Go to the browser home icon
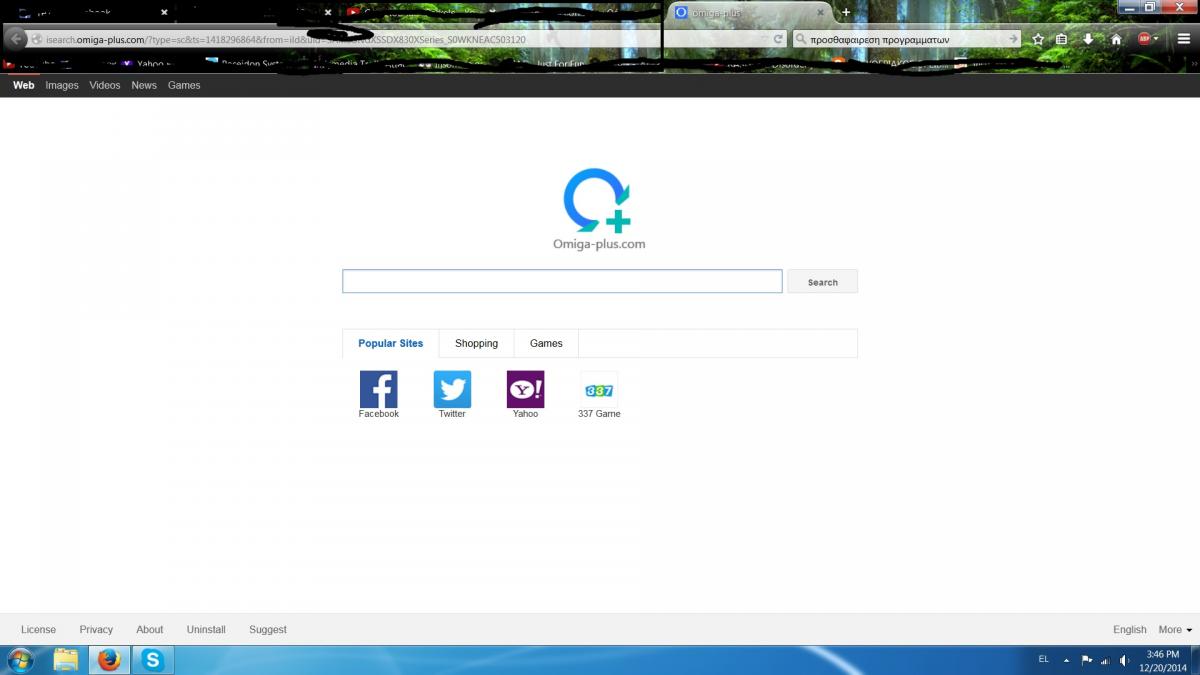This screenshot has height=675, width=1200. 1116,39
